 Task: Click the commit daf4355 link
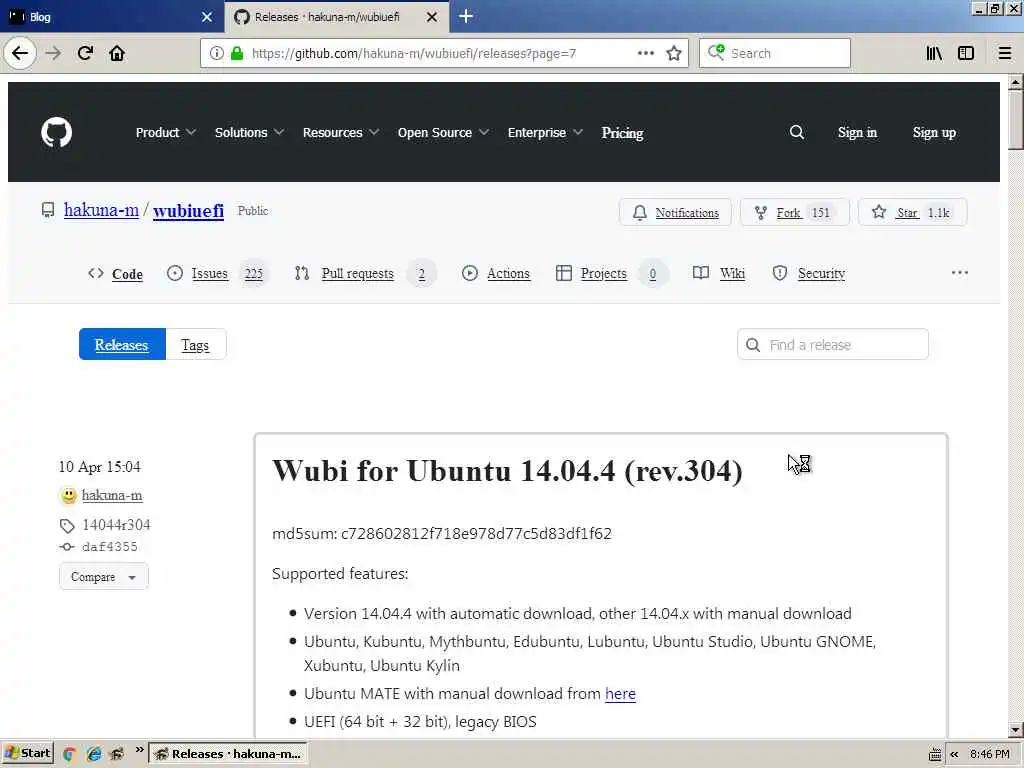coord(110,547)
